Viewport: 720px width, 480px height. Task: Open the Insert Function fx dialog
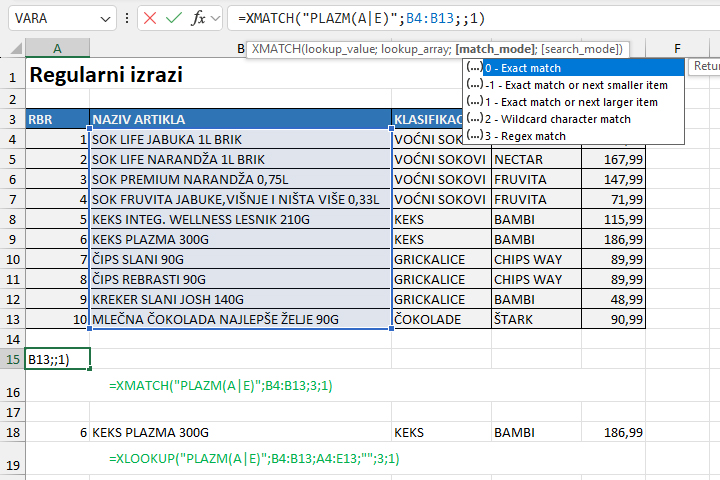(199, 18)
